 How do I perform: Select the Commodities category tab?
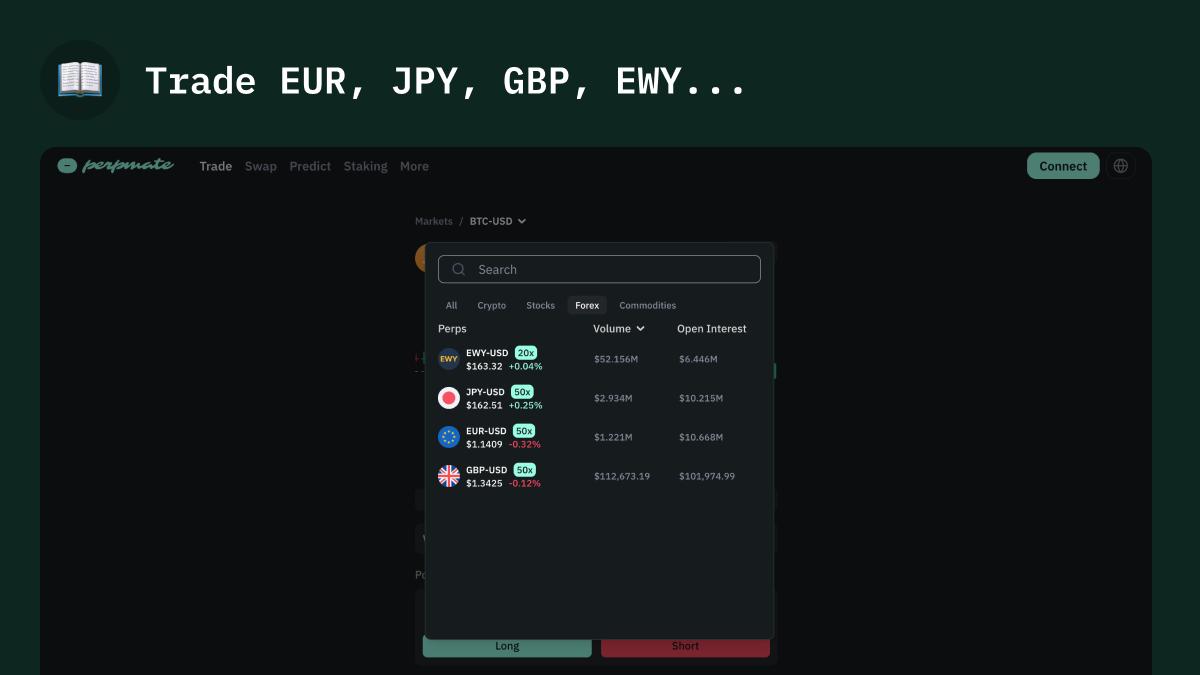coord(648,305)
